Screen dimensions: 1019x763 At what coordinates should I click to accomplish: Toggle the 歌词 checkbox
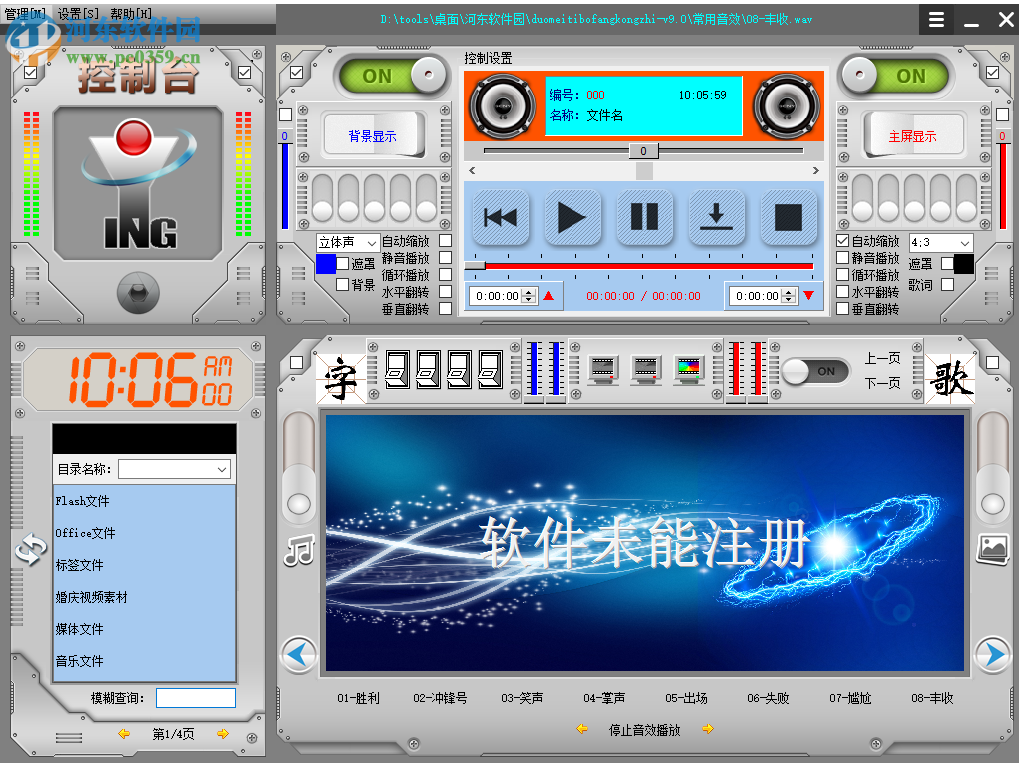tap(948, 284)
